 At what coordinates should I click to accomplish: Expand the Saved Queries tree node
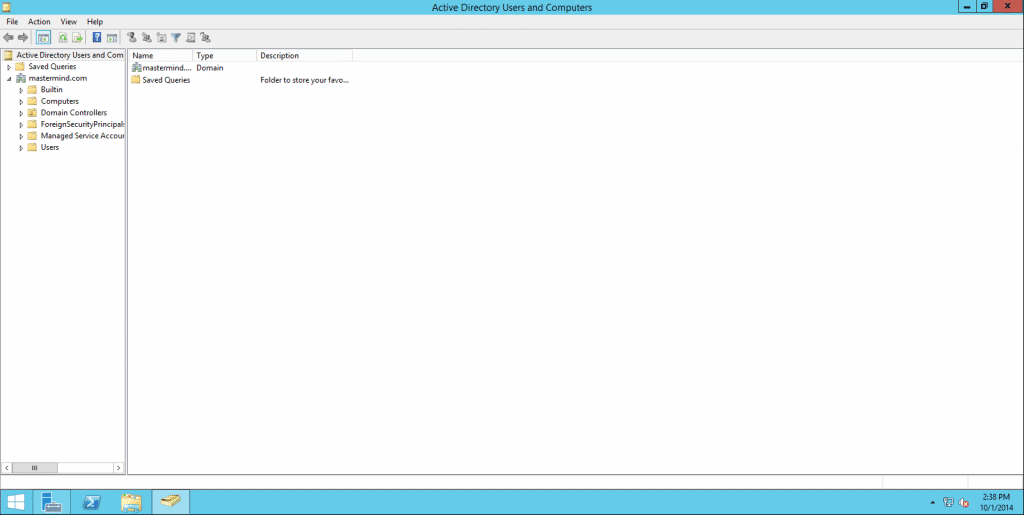point(9,67)
